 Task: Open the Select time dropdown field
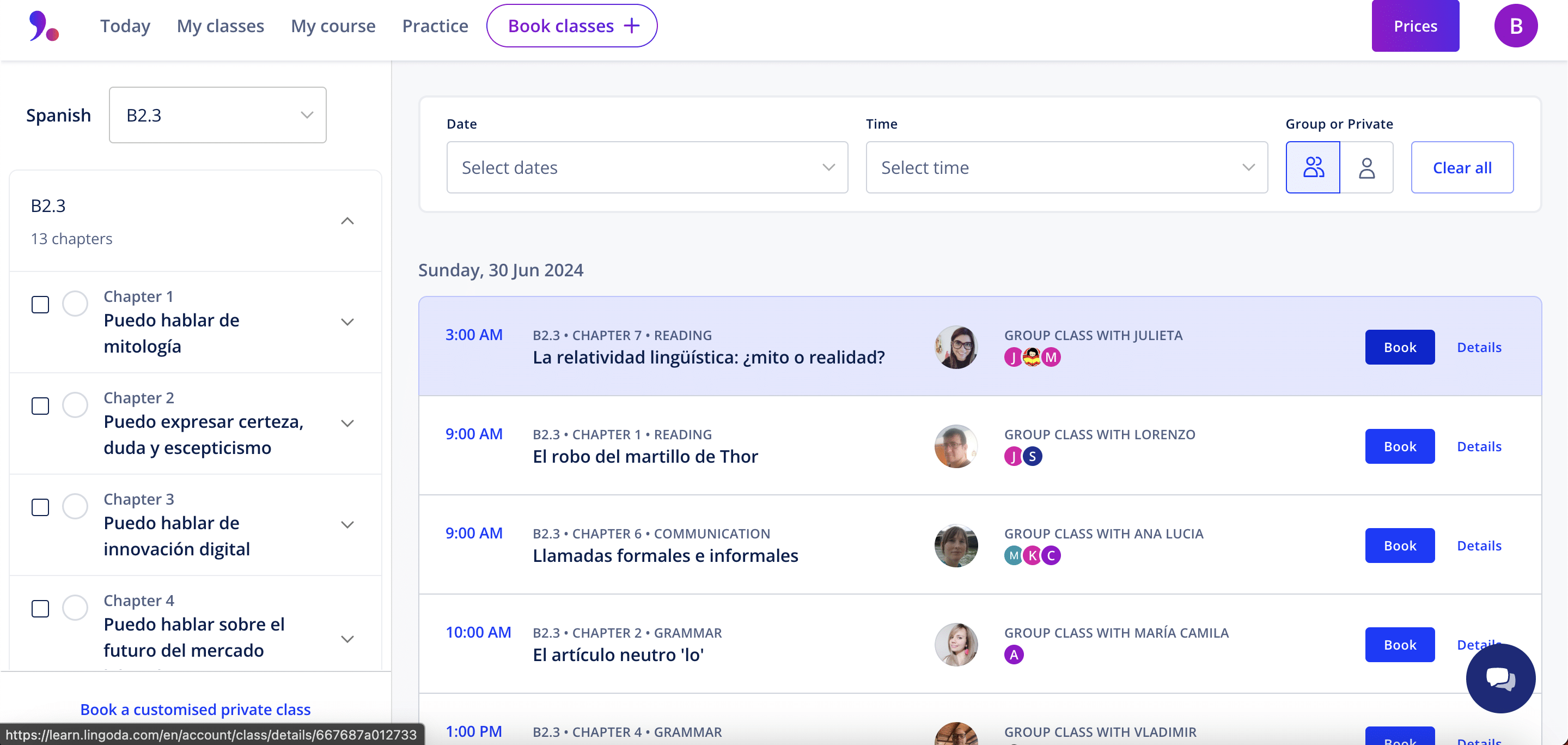pyautogui.click(x=1066, y=167)
